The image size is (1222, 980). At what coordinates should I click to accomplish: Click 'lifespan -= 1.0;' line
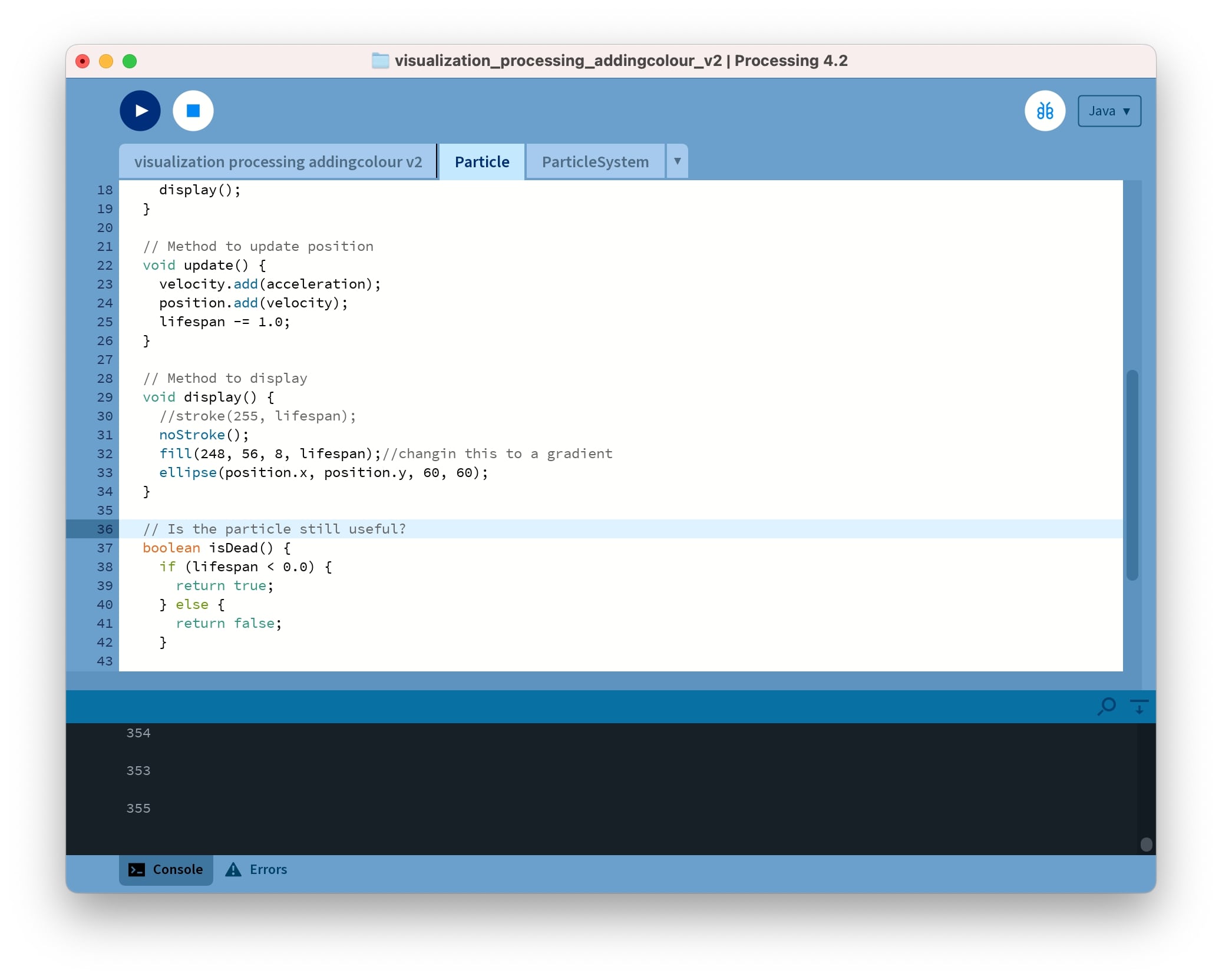click(x=224, y=322)
